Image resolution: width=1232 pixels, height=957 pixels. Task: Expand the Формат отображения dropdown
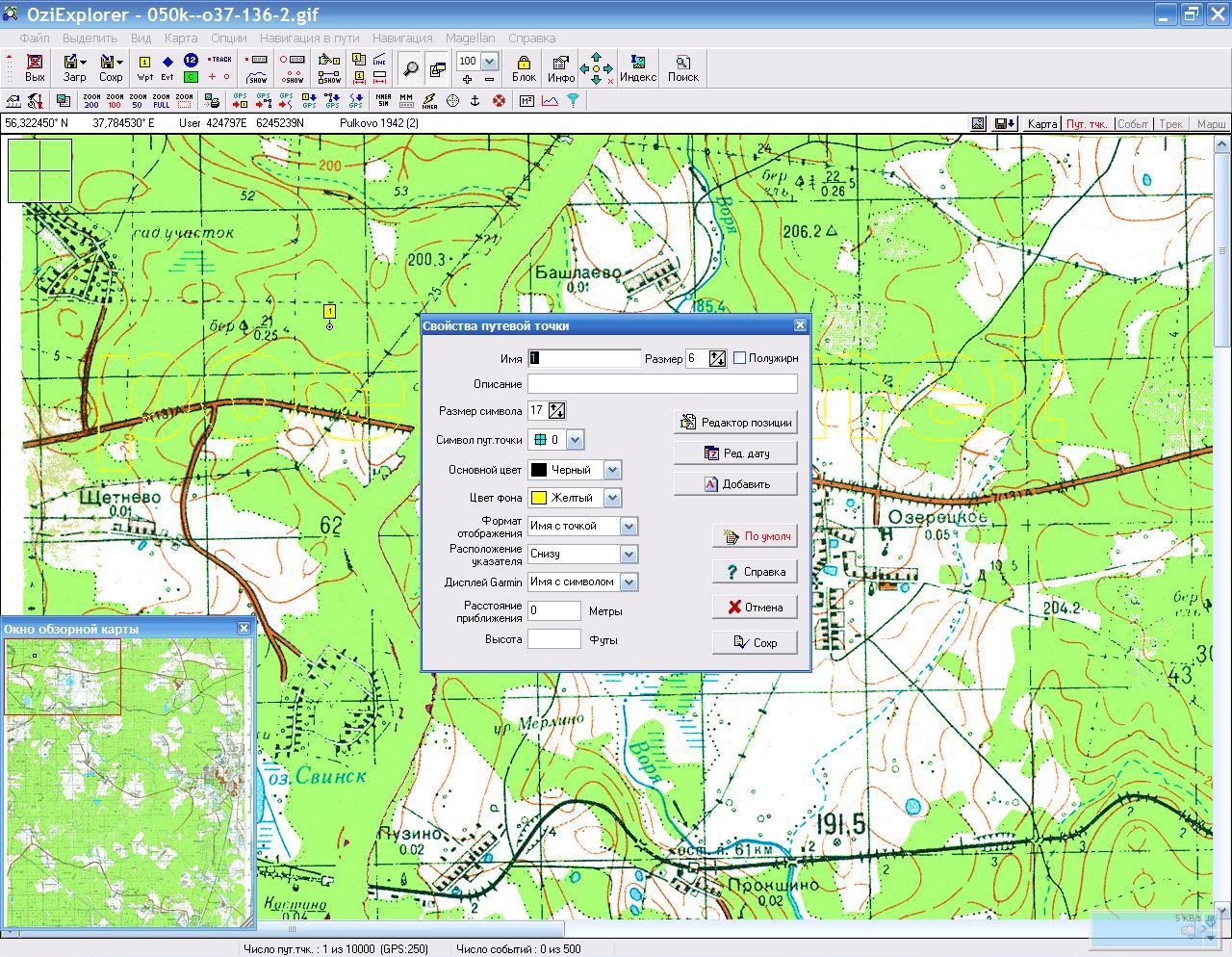tap(629, 526)
